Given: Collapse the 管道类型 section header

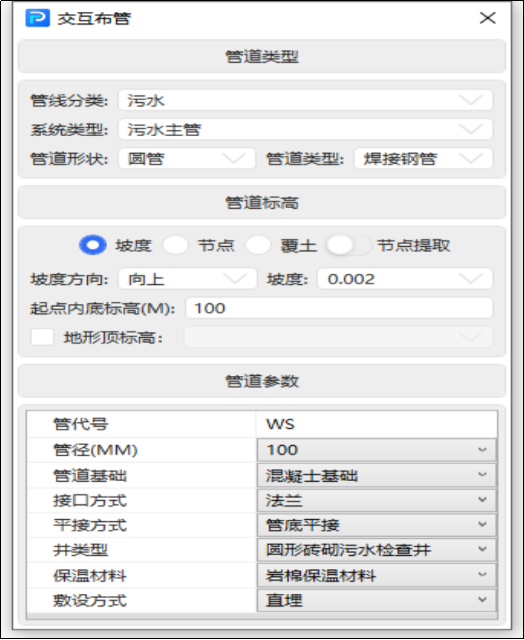Looking at the screenshot, I should [262, 56].
